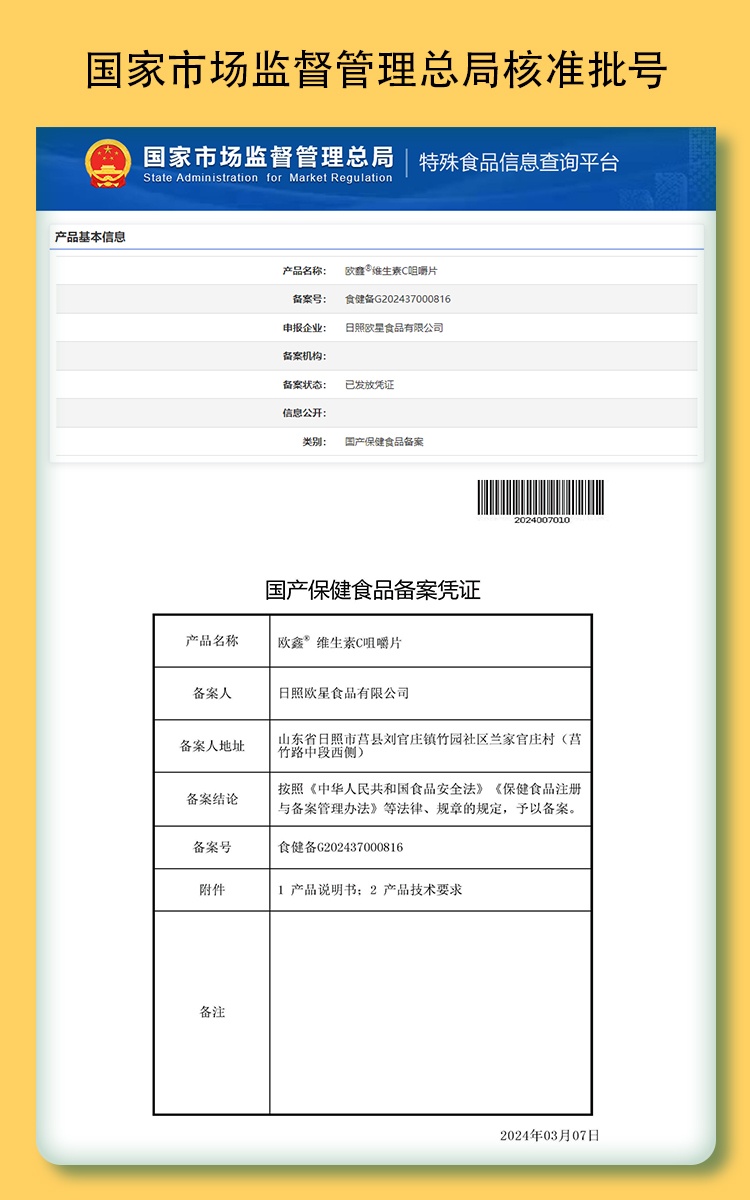Click the 国产保健食品备案凭证 certificate title
The height and width of the screenshot is (1200, 750).
(x=373, y=590)
